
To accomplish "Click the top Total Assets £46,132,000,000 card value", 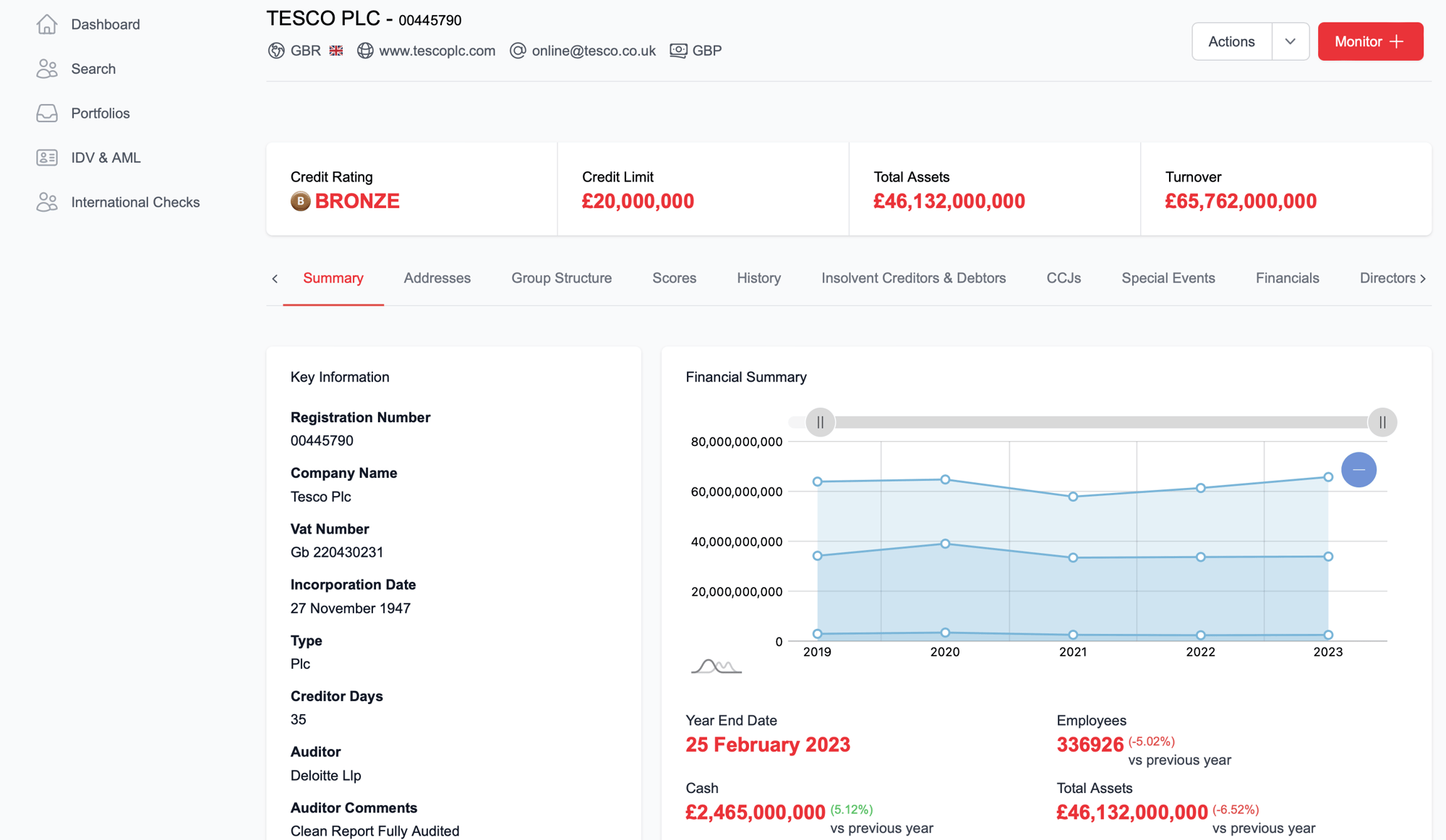I will (x=949, y=201).
